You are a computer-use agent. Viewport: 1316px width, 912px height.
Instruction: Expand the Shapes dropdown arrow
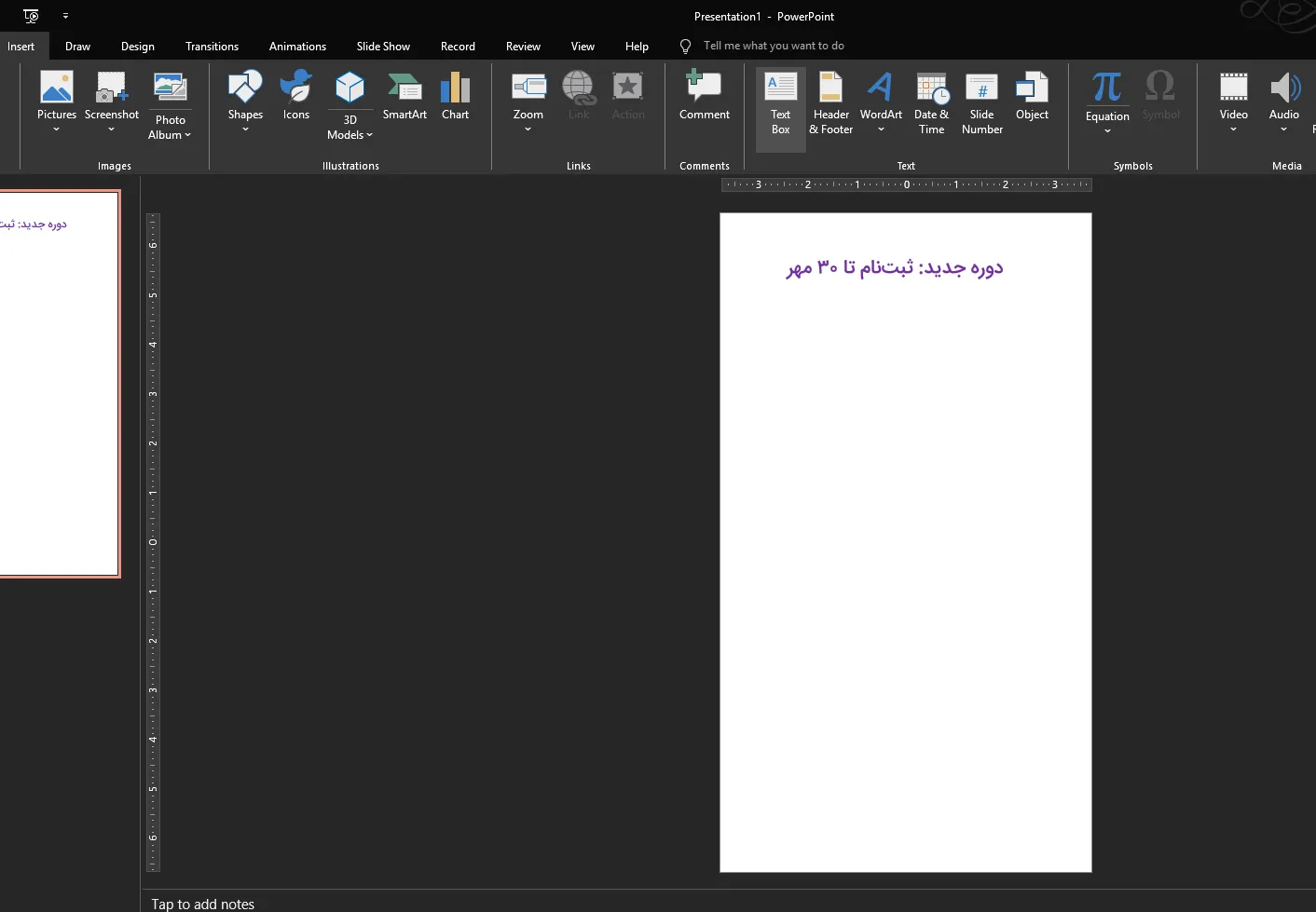245,129
